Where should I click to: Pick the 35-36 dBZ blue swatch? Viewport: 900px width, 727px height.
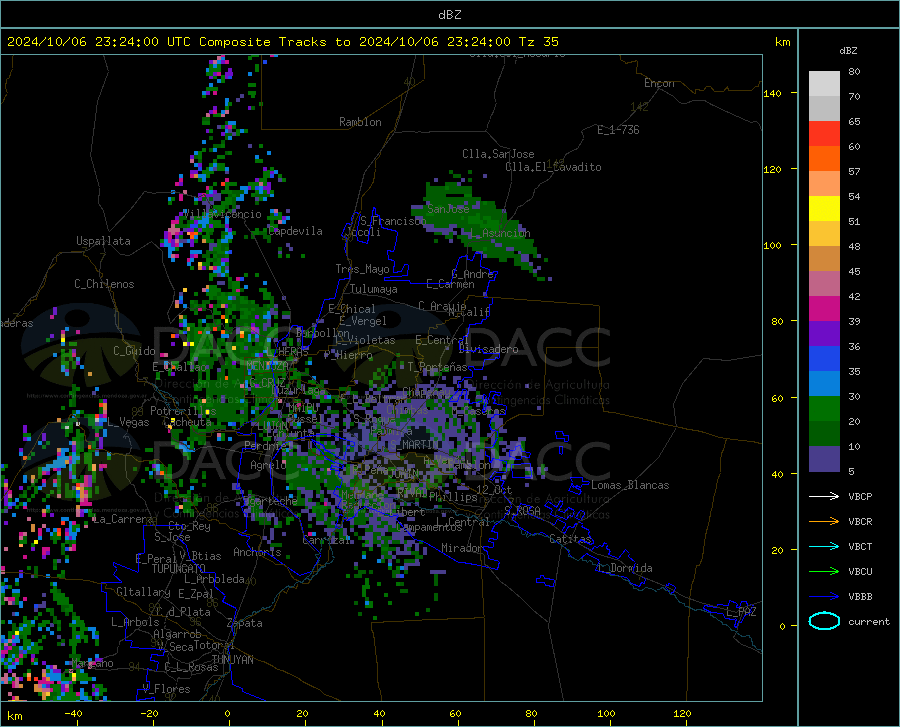(824, 359)
